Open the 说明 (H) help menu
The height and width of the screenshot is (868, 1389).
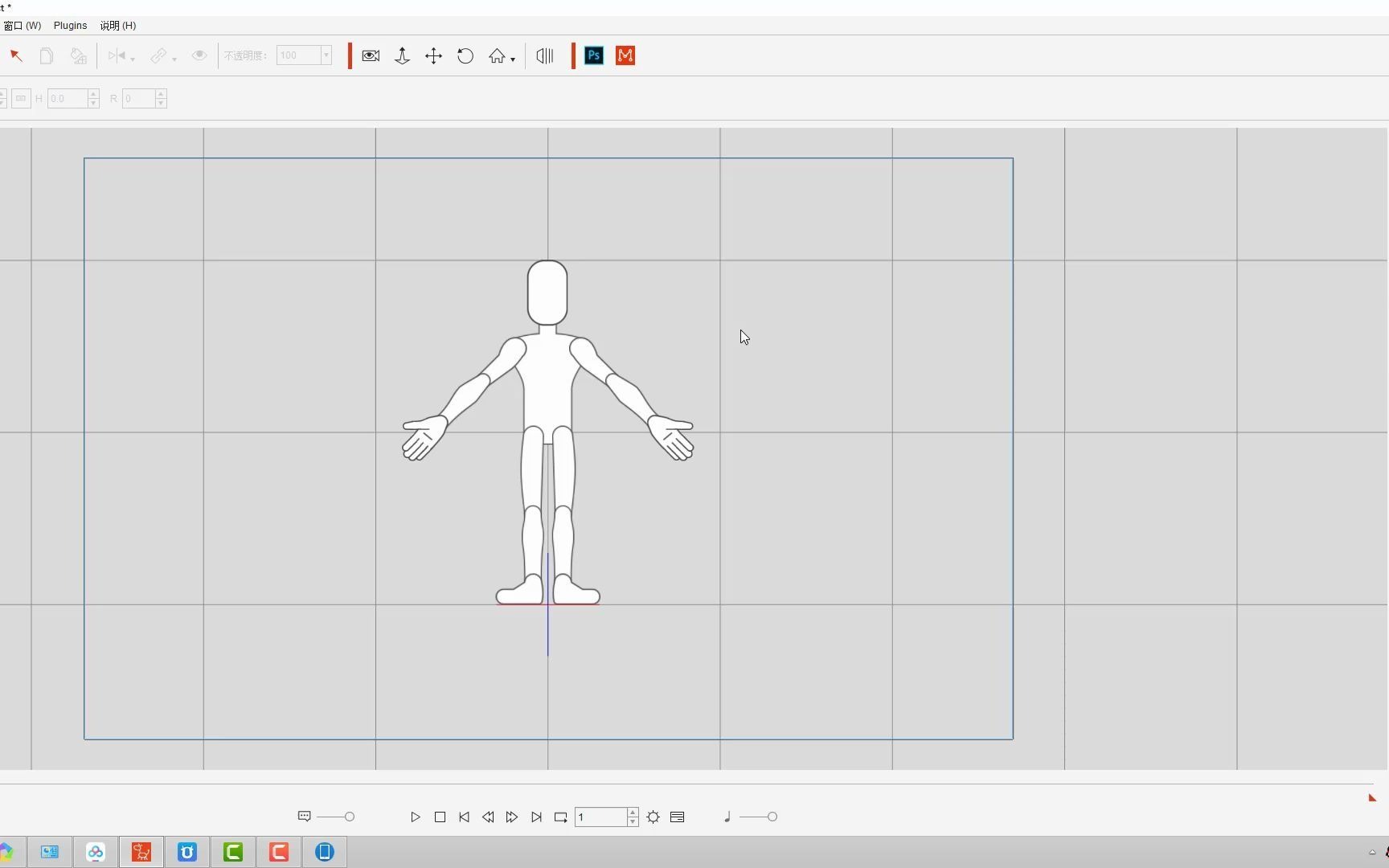point(117,25)
